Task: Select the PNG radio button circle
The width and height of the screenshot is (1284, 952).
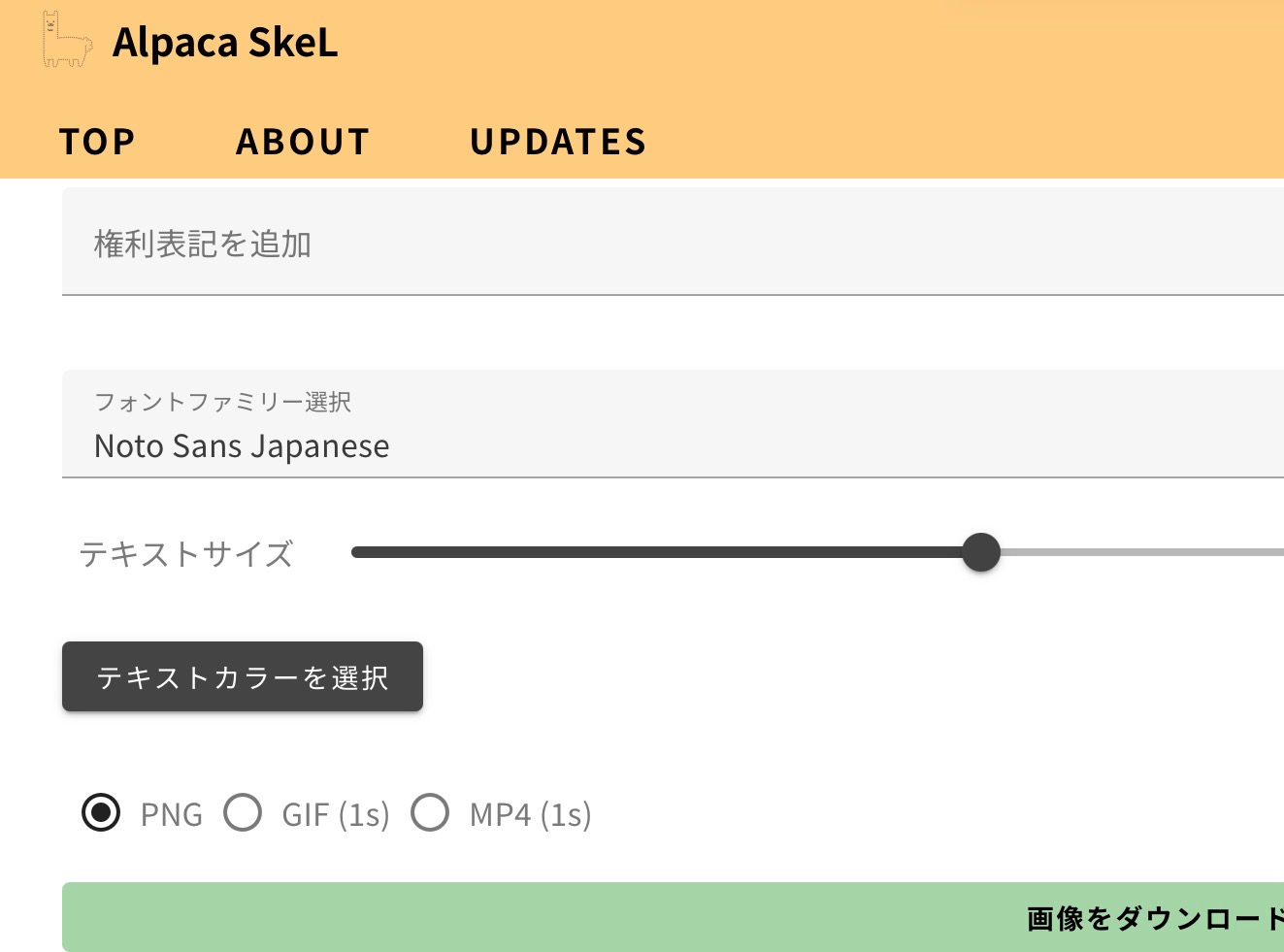Action: [x=101, y=812]
